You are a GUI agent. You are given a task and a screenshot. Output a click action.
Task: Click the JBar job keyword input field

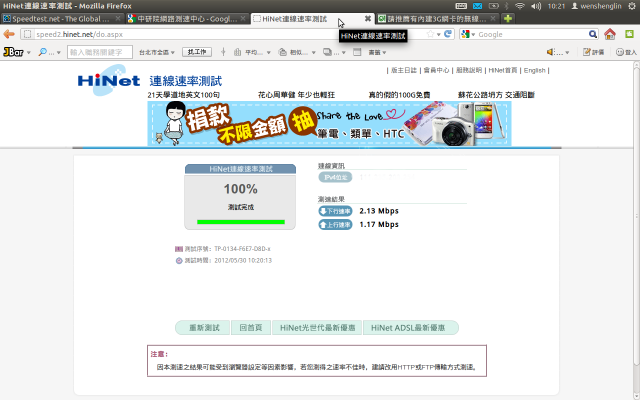point(100,52)
